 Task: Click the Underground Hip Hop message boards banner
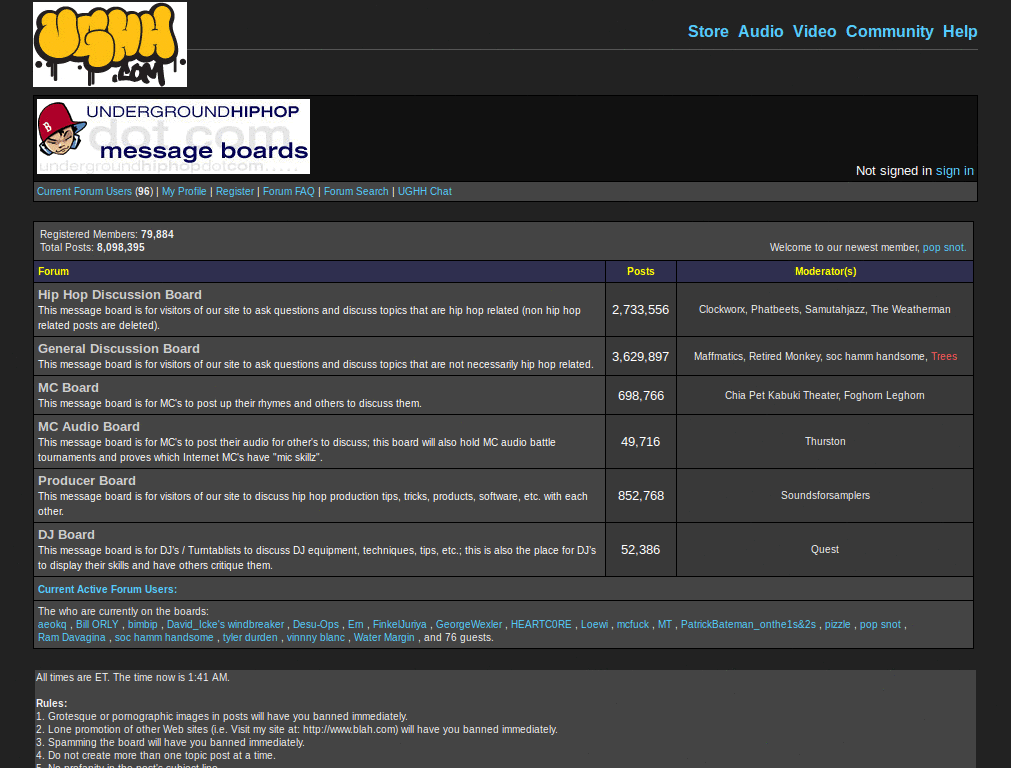(x=173, y=136)
